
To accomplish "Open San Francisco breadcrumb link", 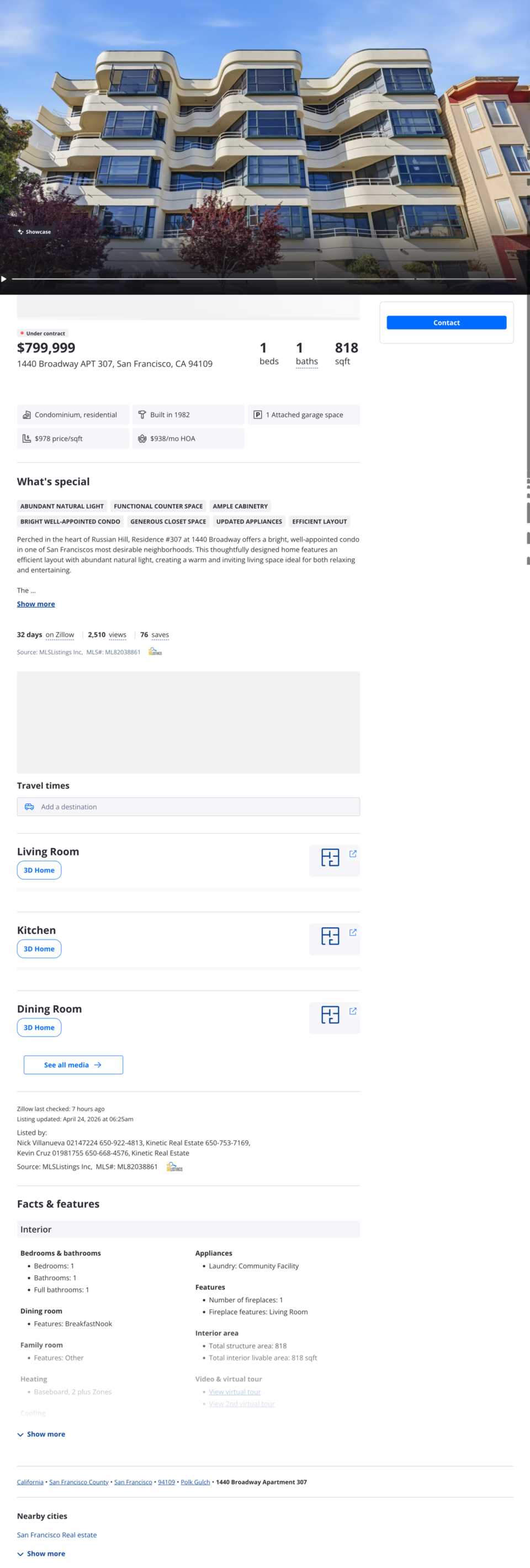I will 133,1482.
